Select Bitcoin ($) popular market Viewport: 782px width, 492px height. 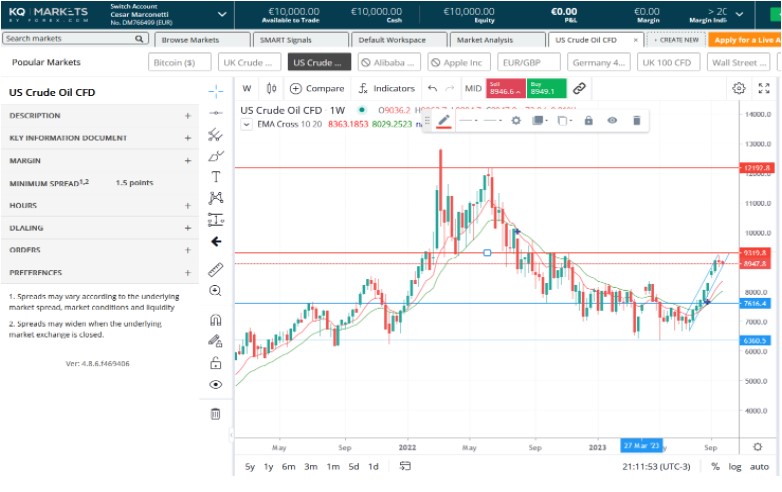(x=180, y=62)
